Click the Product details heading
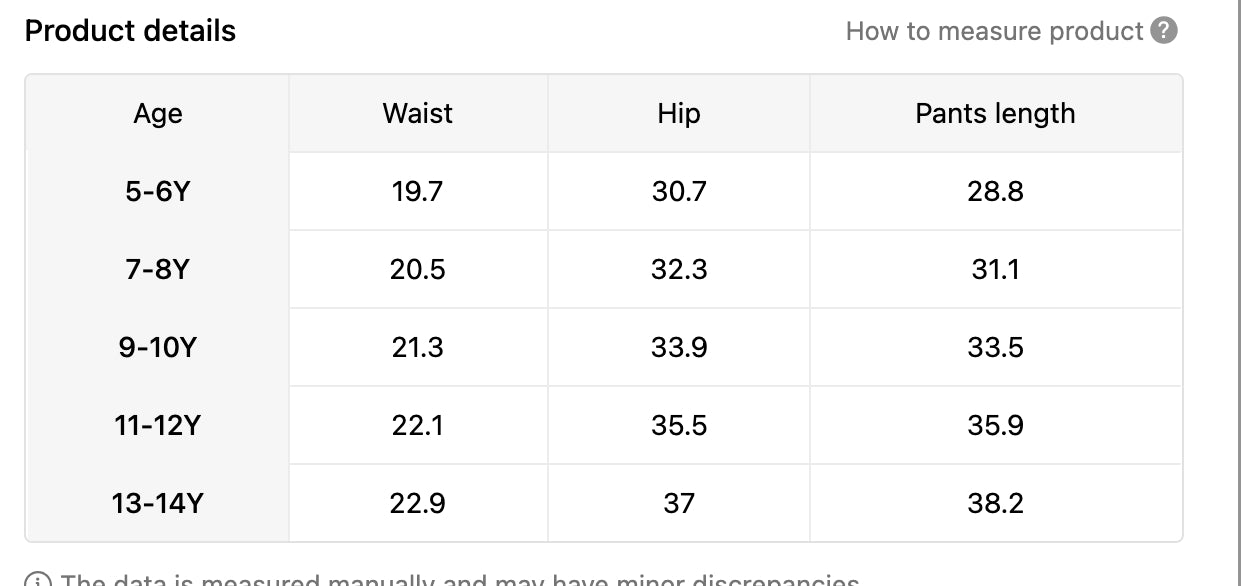This screenshot has height=586, width=1241. coord(130,31)
